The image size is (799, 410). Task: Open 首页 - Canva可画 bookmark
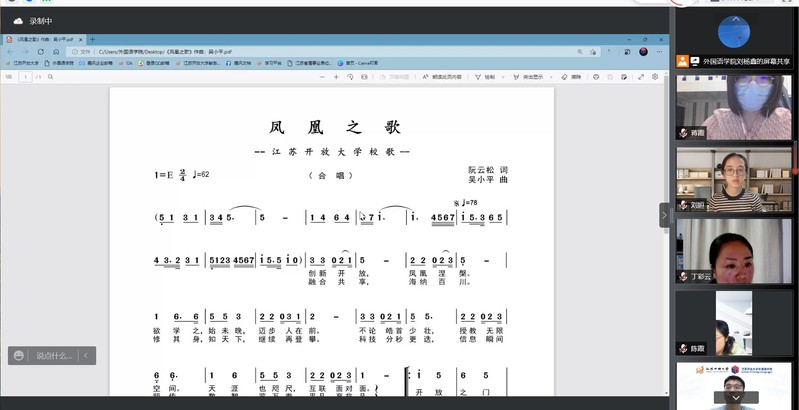(358, 63)
